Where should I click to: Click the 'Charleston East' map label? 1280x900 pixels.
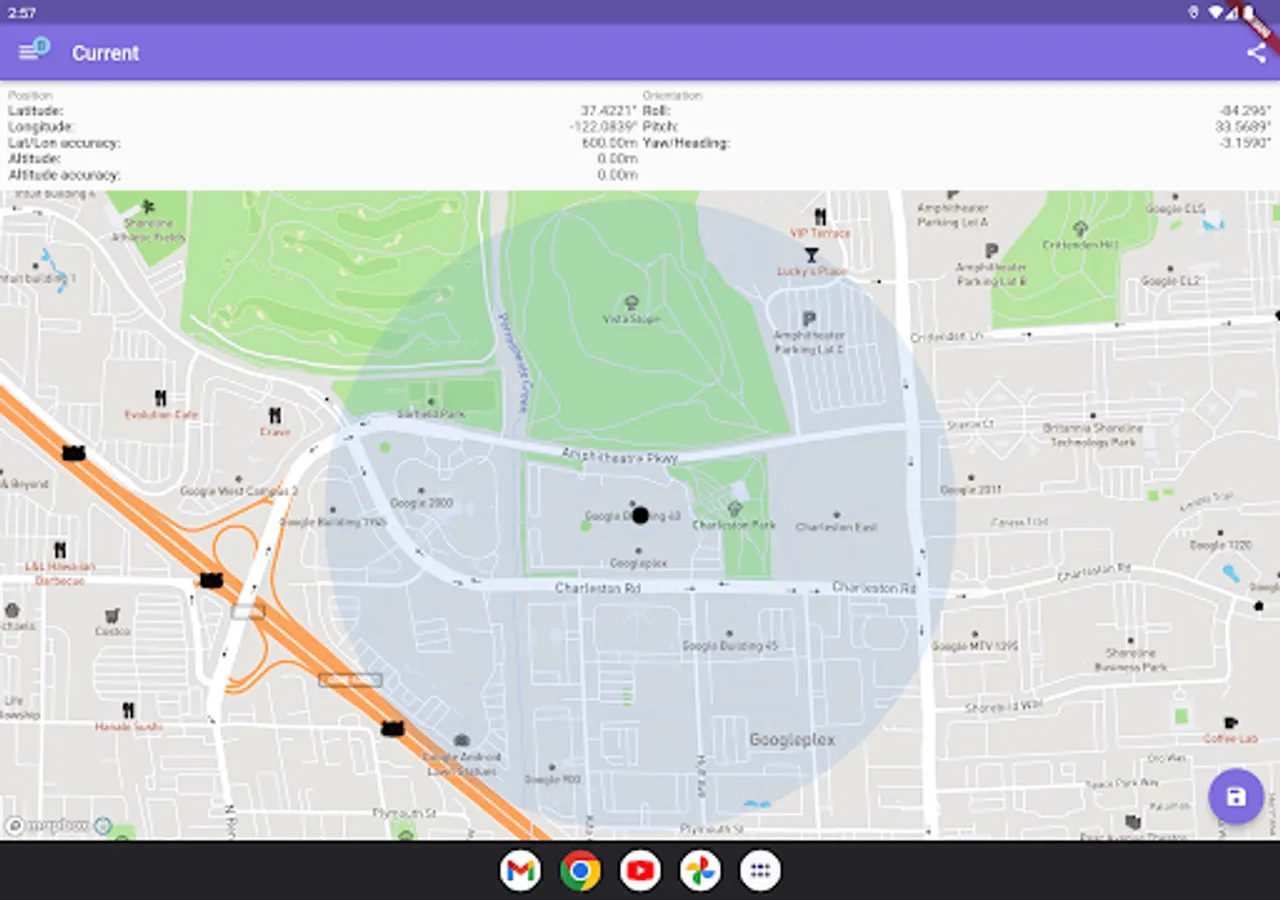point(837,527)
